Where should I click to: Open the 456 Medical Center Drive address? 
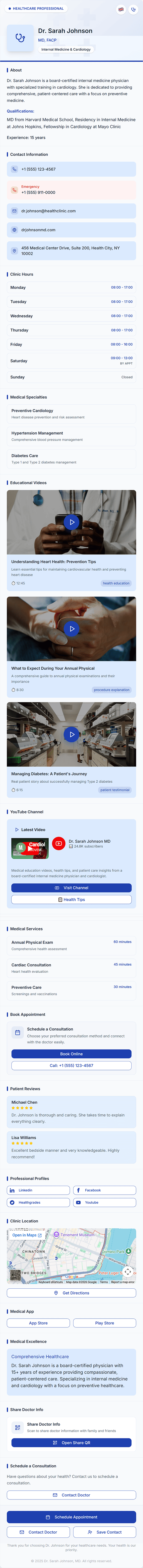click(x=71, y=251)
